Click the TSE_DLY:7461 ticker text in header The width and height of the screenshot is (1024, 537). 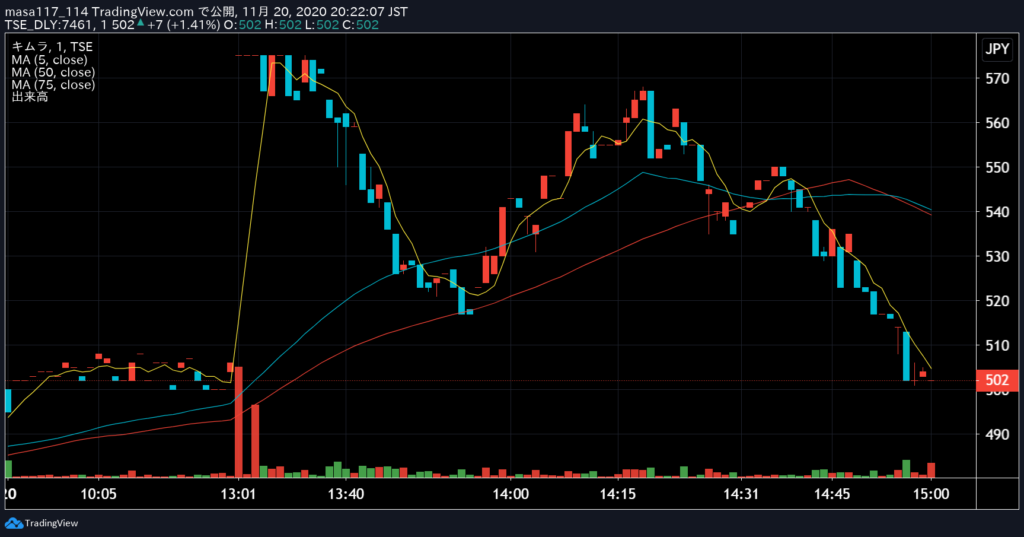coord(49,25)
